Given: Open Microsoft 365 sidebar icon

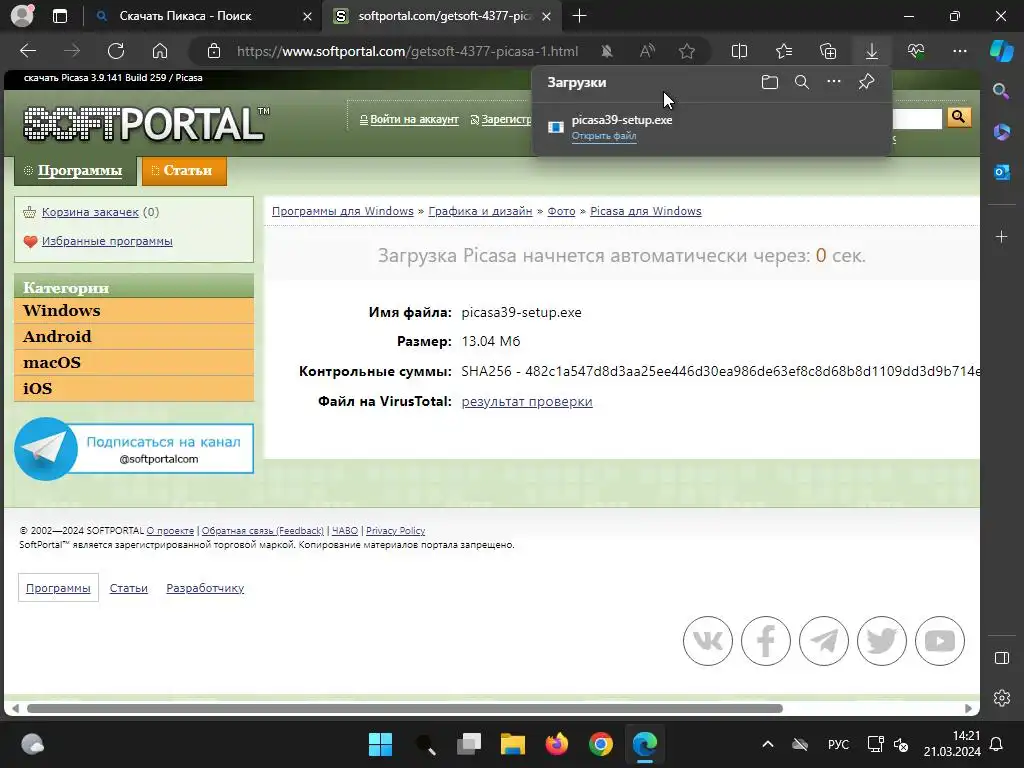Looking at the screenshot, I should click(x=1002, y=132).
